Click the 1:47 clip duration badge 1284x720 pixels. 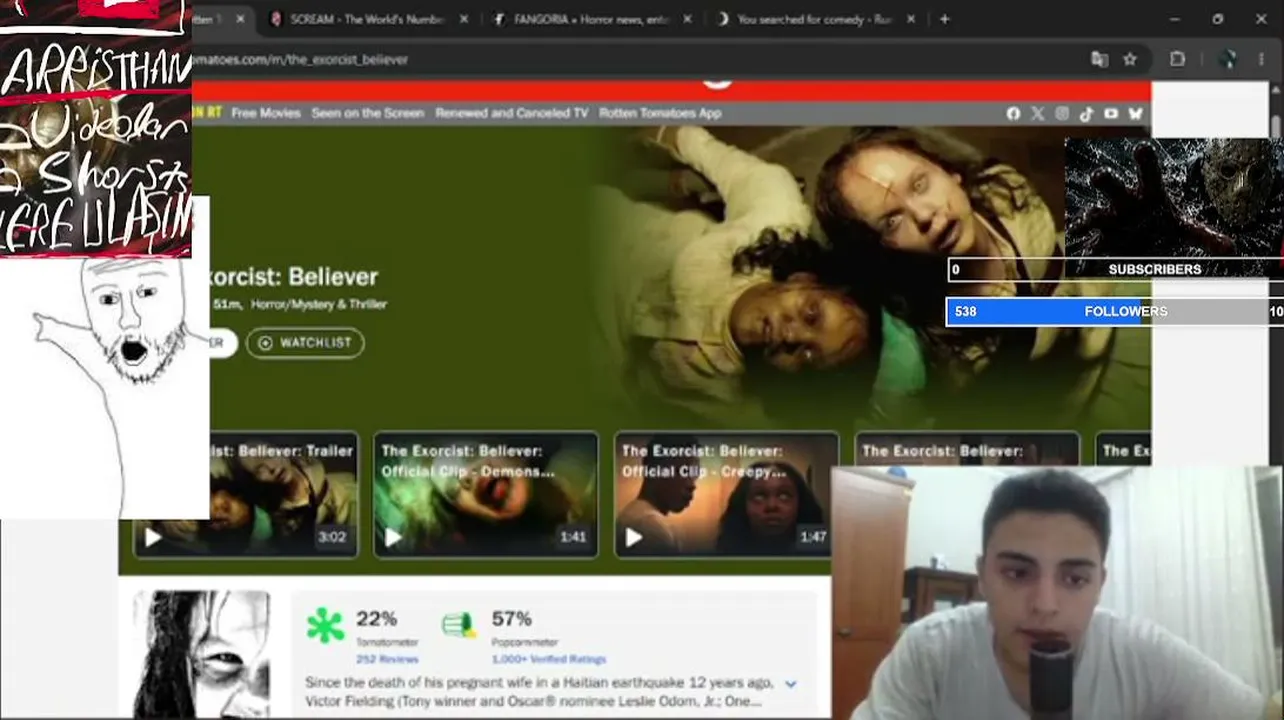(x=813, y=537)
